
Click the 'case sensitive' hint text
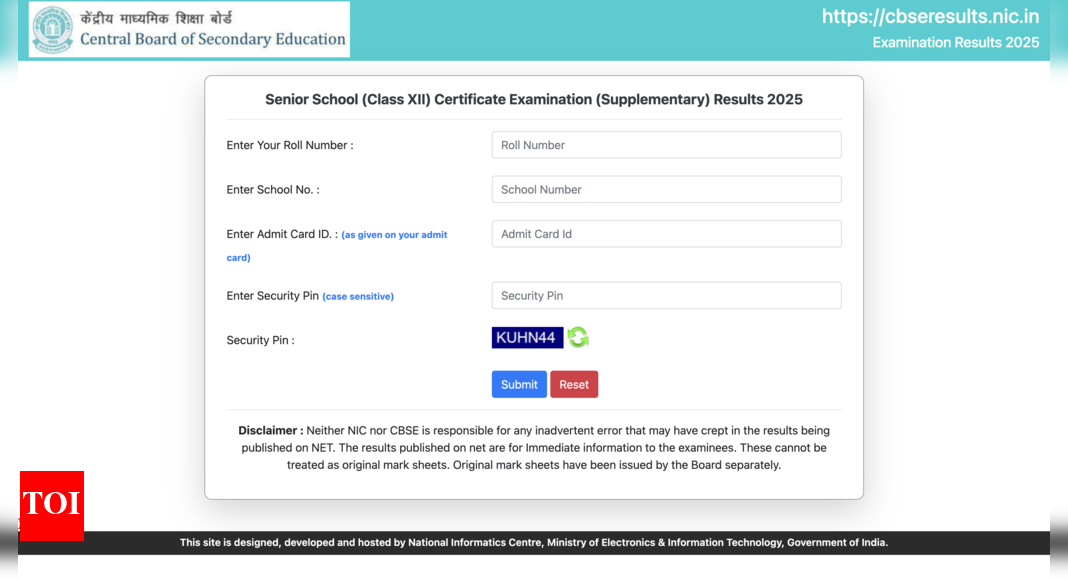tap(358, 296)
